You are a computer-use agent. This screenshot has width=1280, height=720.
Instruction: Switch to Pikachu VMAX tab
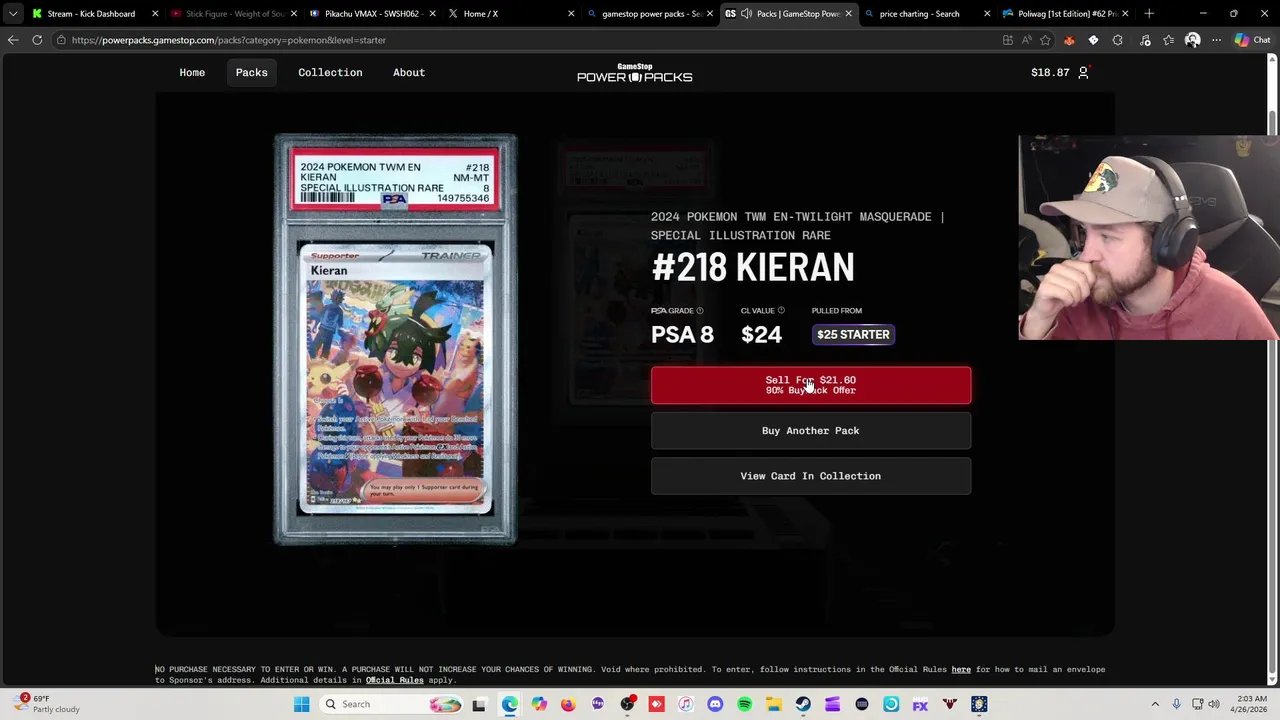372,14
